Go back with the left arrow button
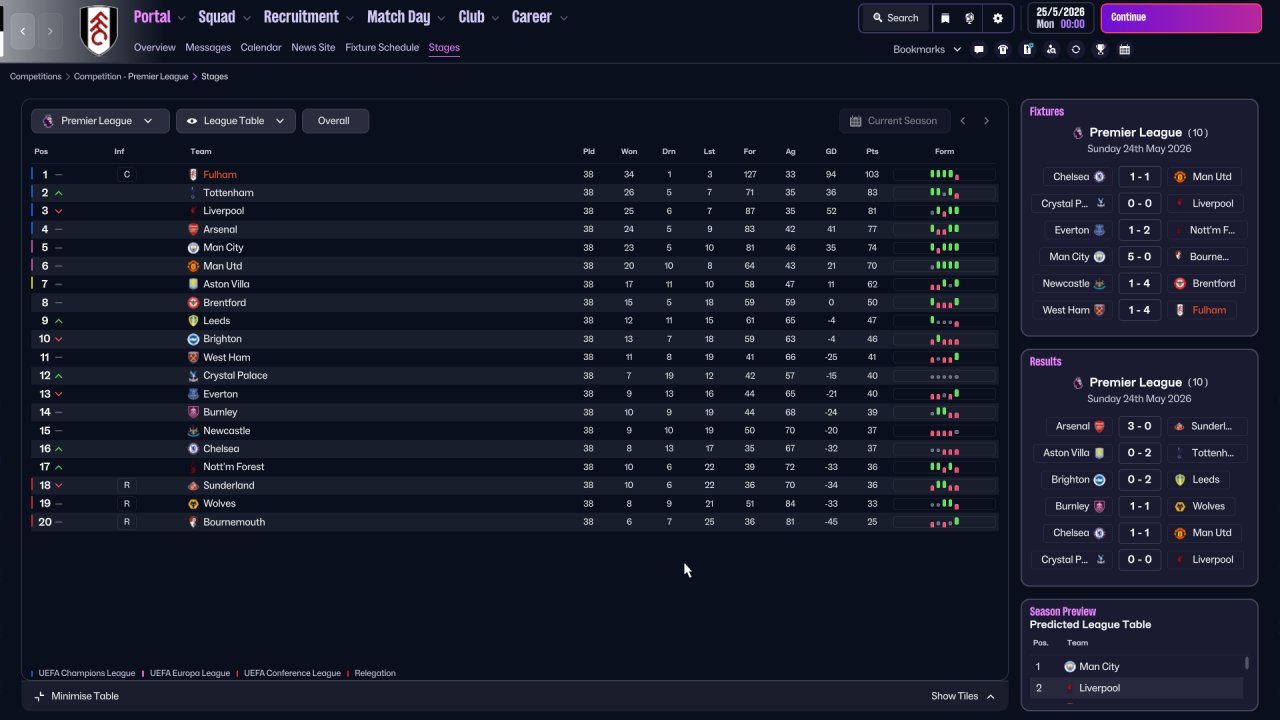Screen dimensions: 1280x720 coord(22,31)
